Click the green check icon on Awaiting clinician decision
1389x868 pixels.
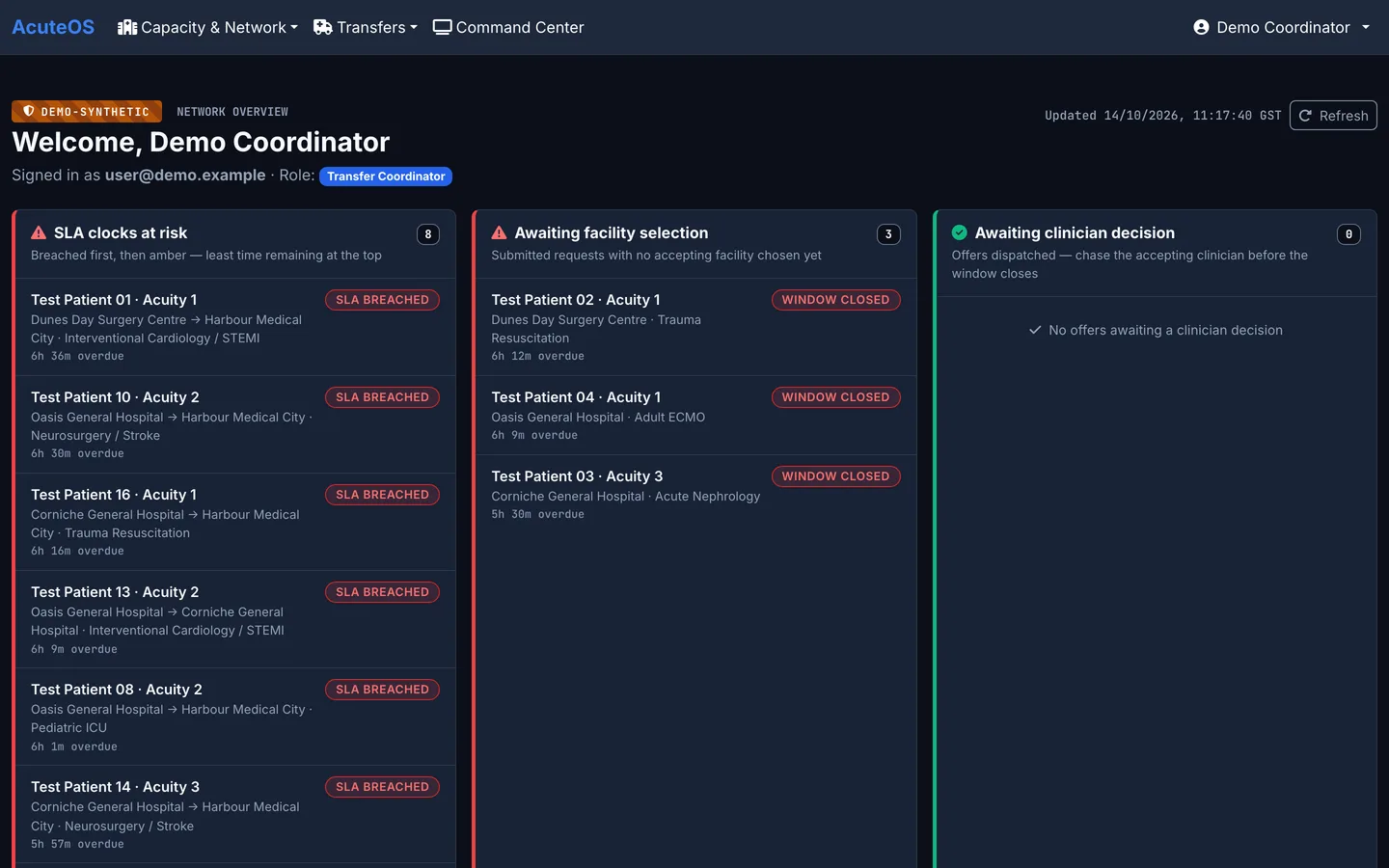point(960,232)
